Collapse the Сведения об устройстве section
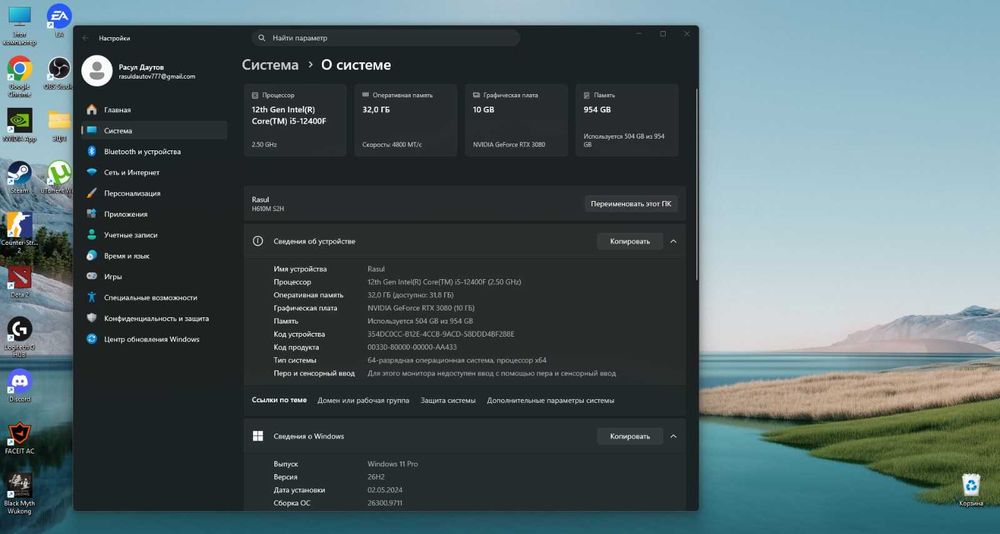This screenshot has height=534, width=1000. [673, 241]
